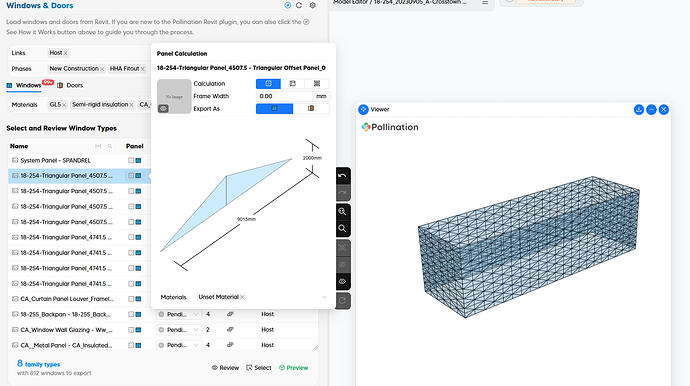Toggle panel checkbox for CA_Curtain Panel Louver row
Screen dimensions: 690x386
(131, 299)
